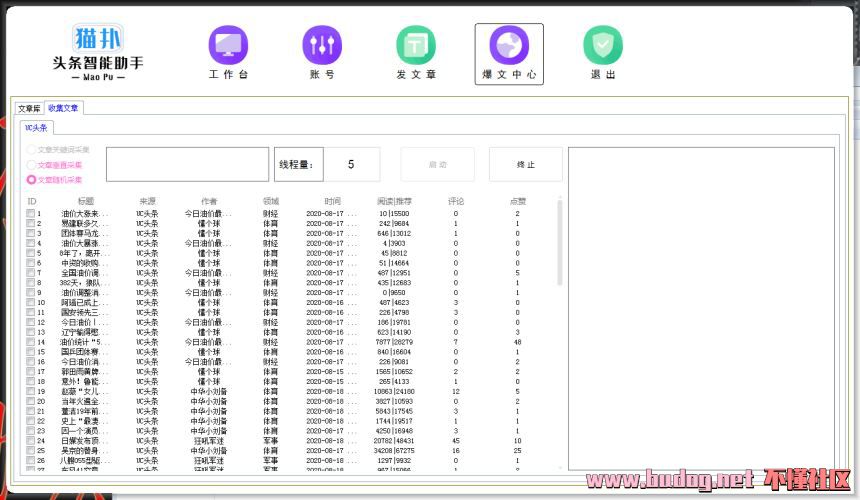Click the keyword input box beside the radios
The width and height of the screenshot is (860, 500).
pos(188,164)
